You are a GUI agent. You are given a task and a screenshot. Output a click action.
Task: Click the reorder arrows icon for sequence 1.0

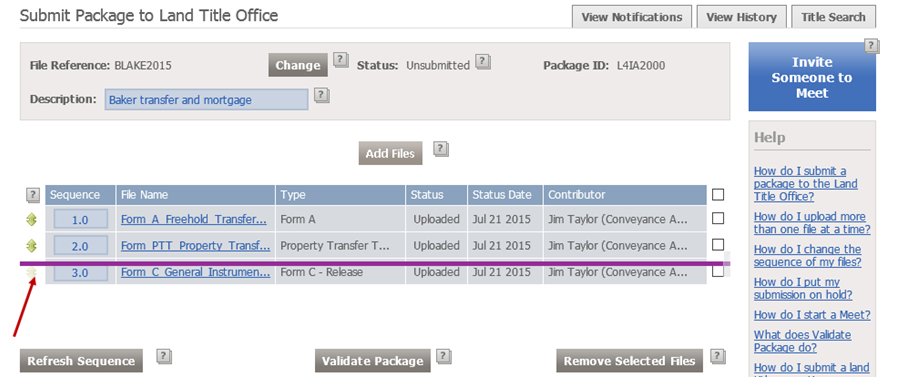coord(32,219)
